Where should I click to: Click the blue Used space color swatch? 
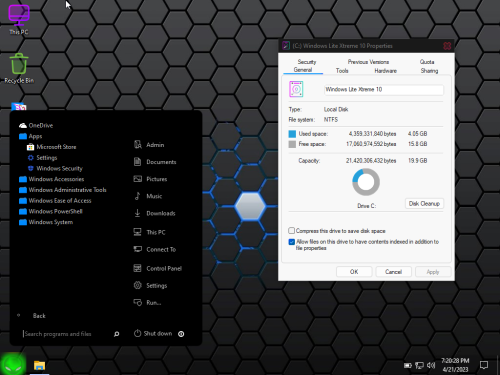coord(292,134)
